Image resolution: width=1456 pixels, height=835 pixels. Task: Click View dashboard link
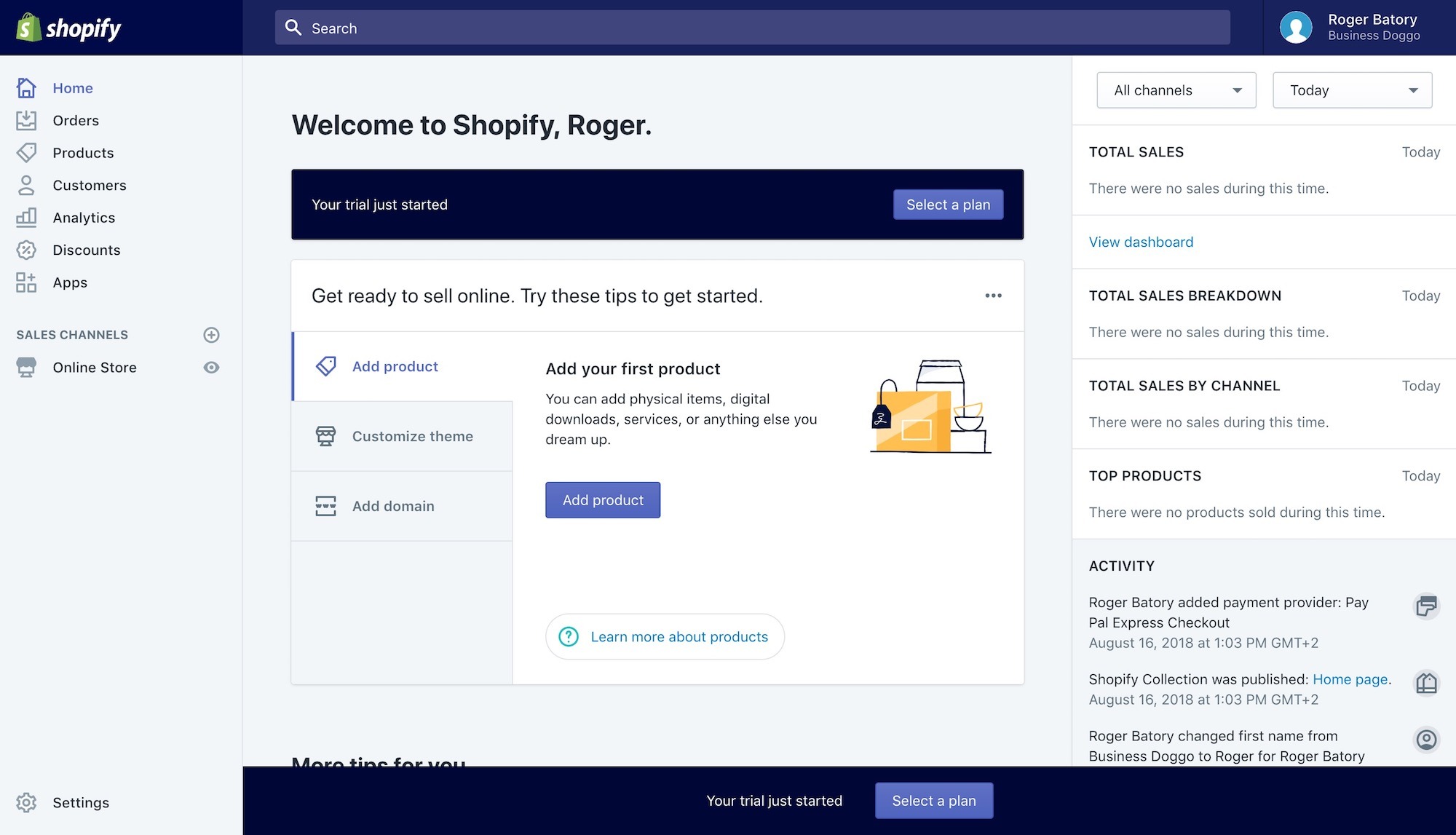coord(1141,242)
